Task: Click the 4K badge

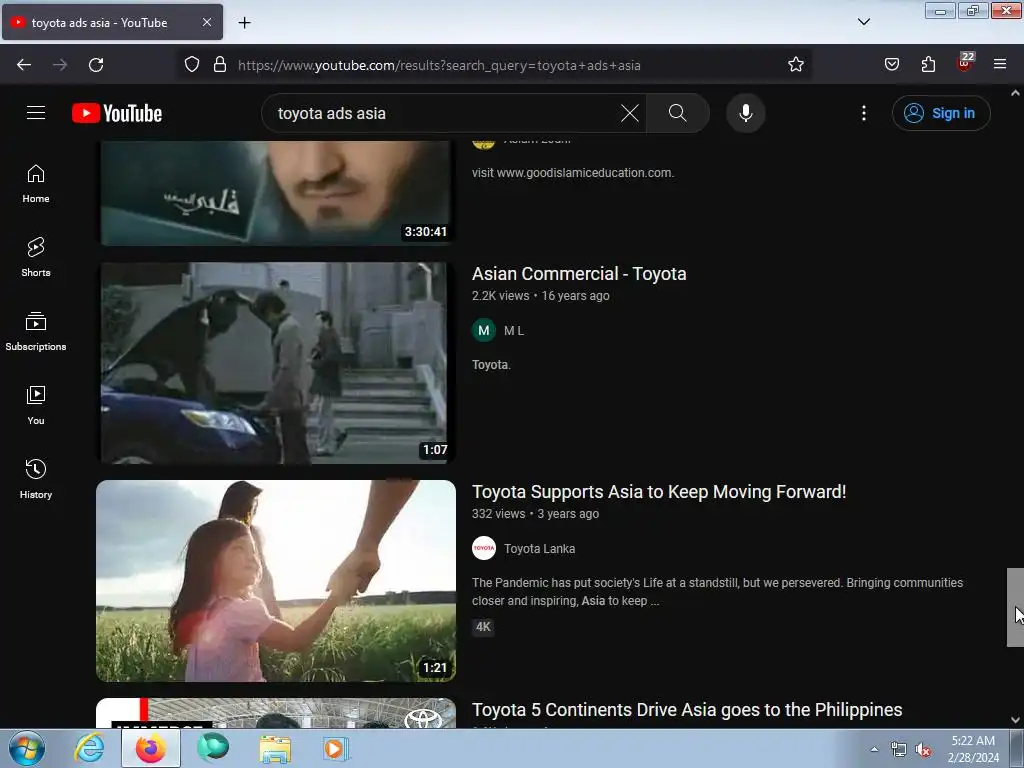Action: [x=483, y=627]
